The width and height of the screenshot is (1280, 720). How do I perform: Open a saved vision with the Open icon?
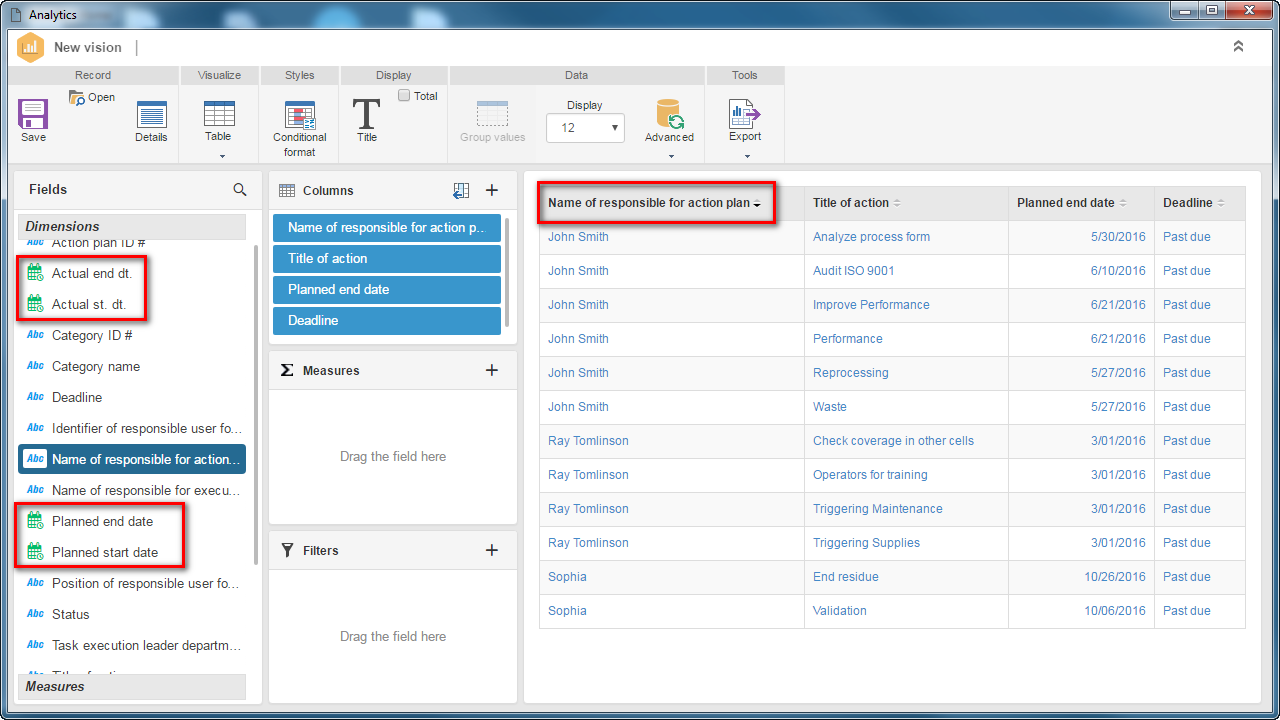pos(77,98)
